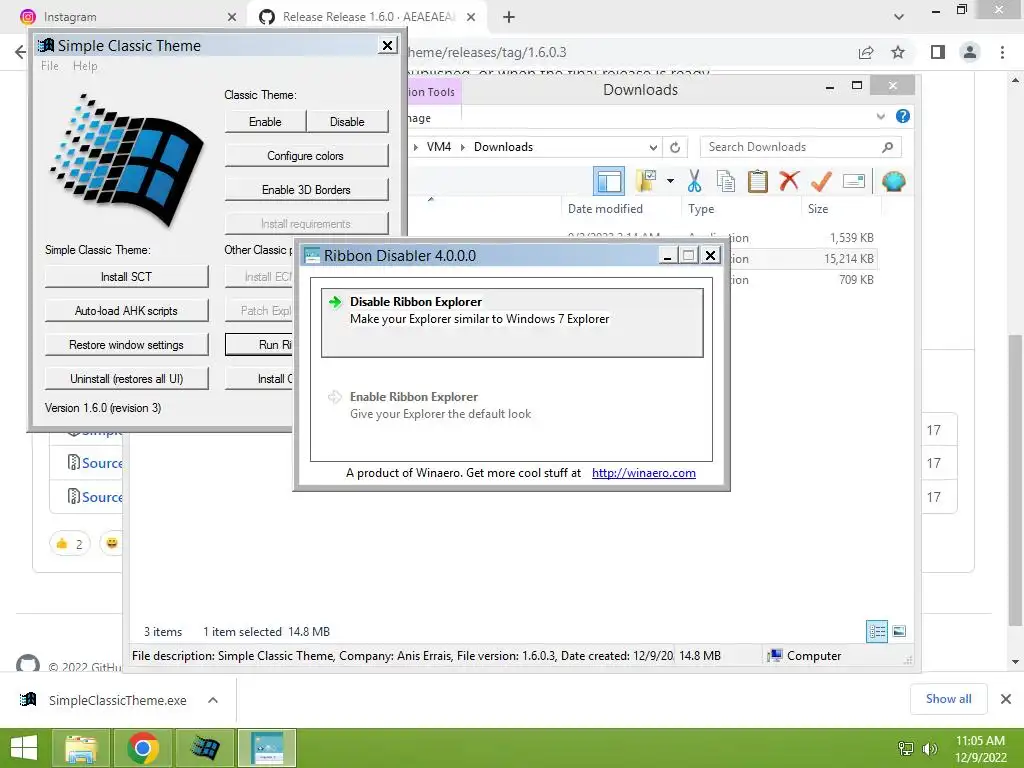Image resolution: width=1024 pixels, height=768 pixels.
Task: Click the Paste clipboard icon
Action: coord(758,181)
